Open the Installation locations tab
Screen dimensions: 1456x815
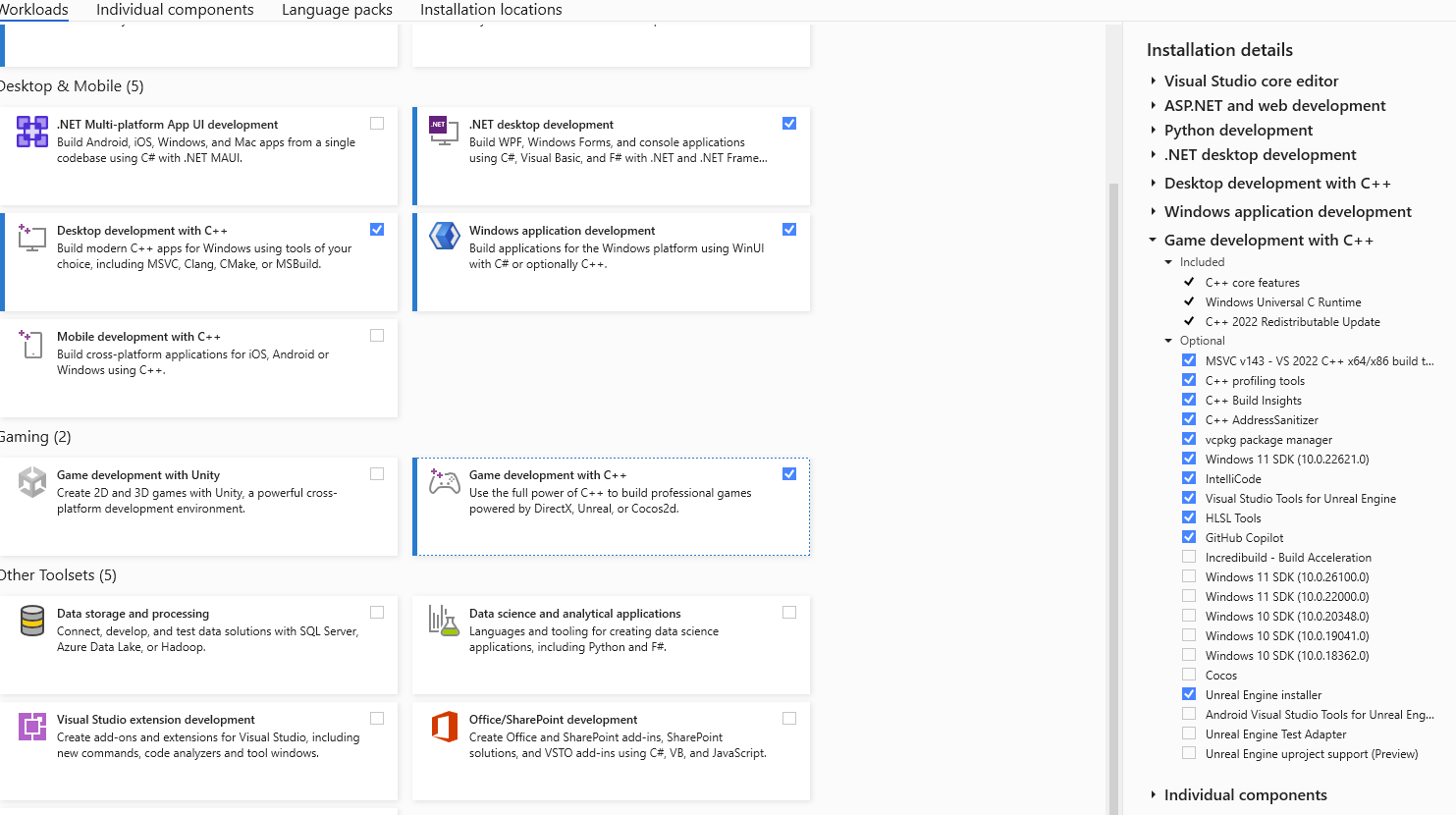(x=491, y=10)
